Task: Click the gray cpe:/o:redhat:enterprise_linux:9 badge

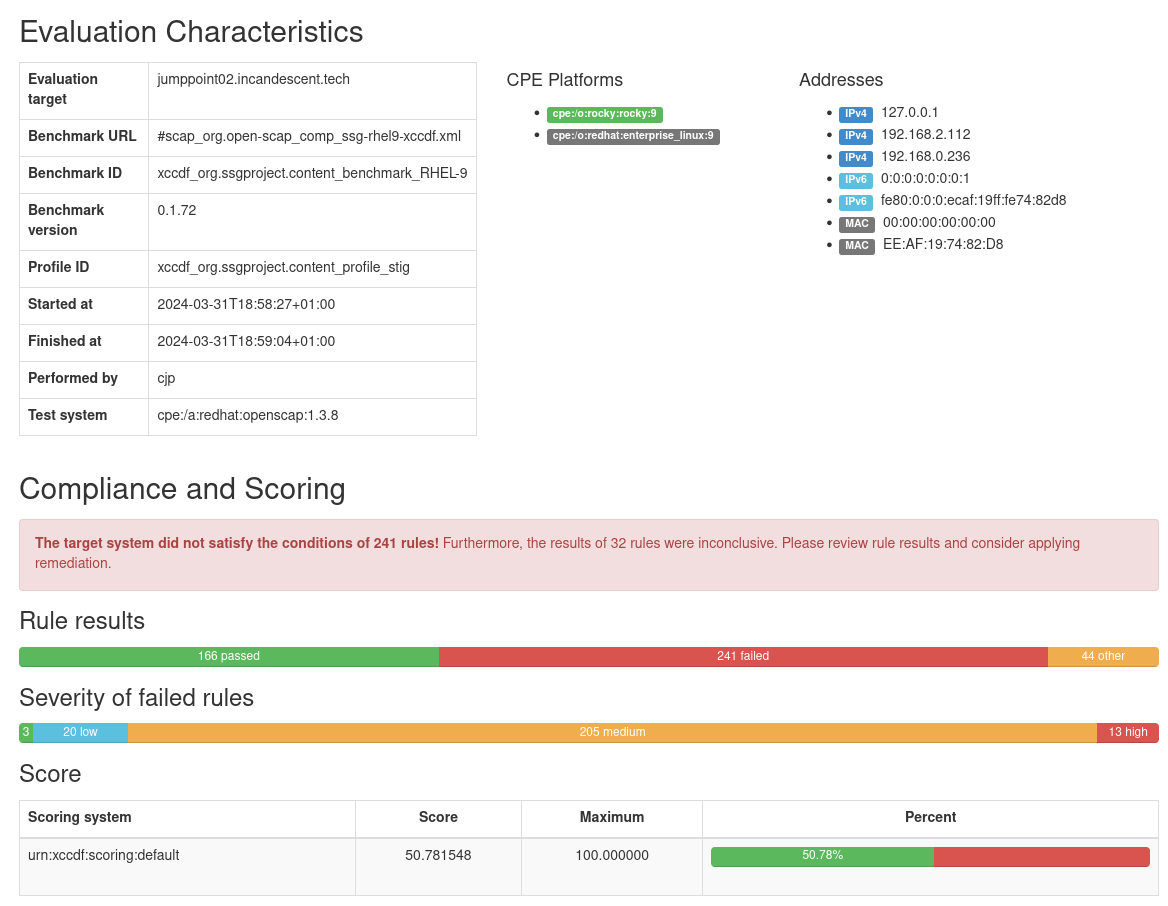Action: pyautogui.click(x=632, y=136)
